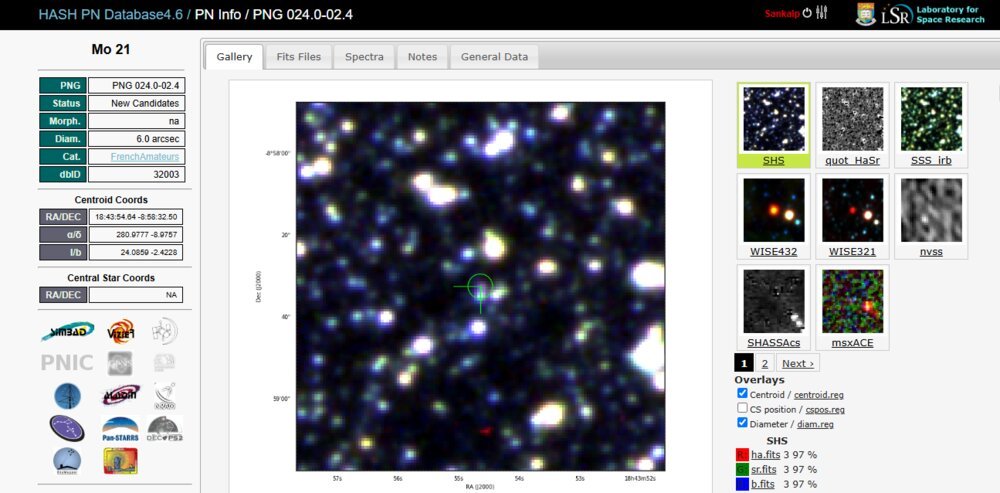
Task: Download the centroid.reg file
Action: [x=819, y=395]
